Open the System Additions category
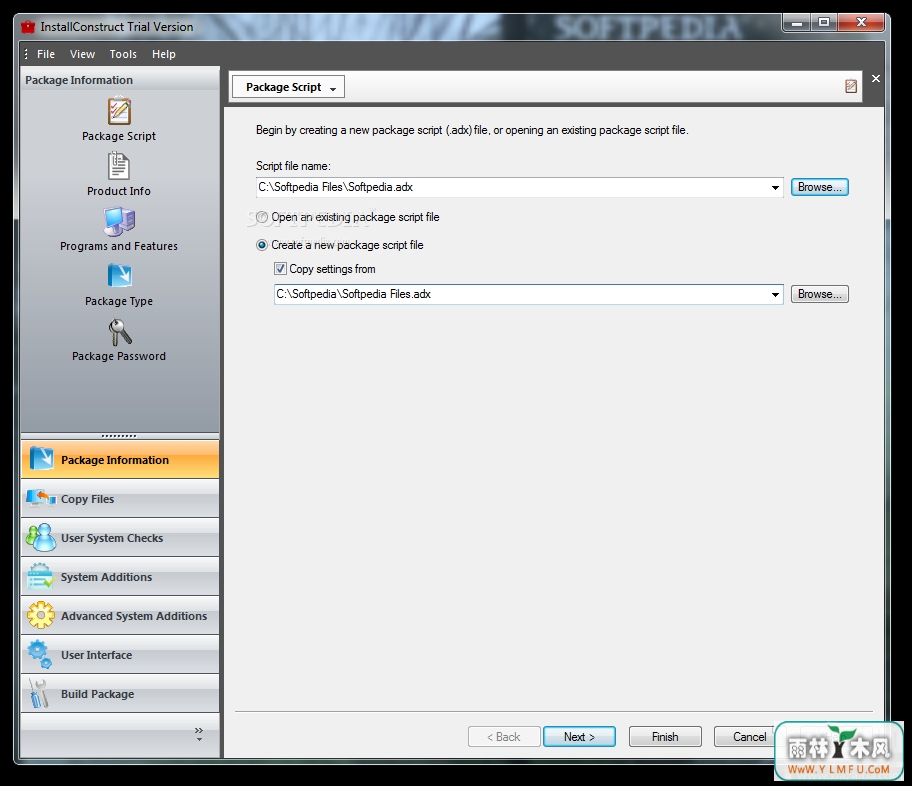912x786 pixels. 120,577
